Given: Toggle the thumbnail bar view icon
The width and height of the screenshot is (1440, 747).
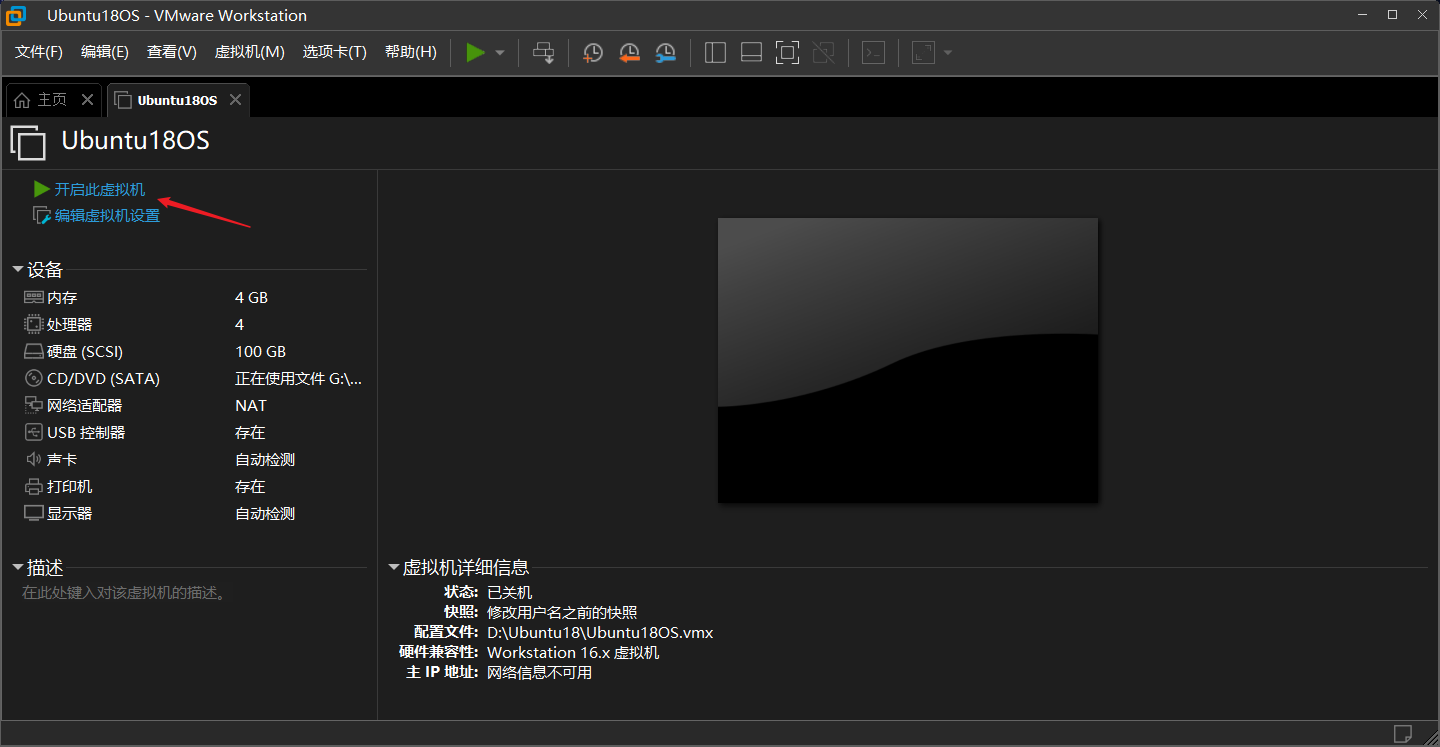Looking at the screenshot, I should coord(751,52).
